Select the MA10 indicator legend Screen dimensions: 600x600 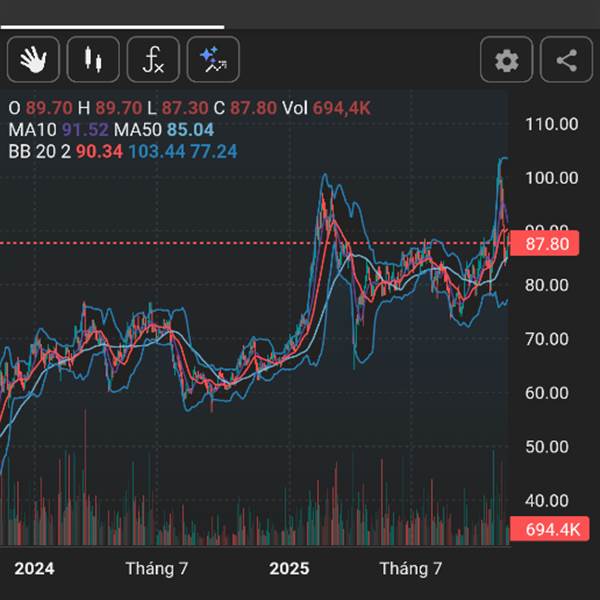(x=32, y=130)
